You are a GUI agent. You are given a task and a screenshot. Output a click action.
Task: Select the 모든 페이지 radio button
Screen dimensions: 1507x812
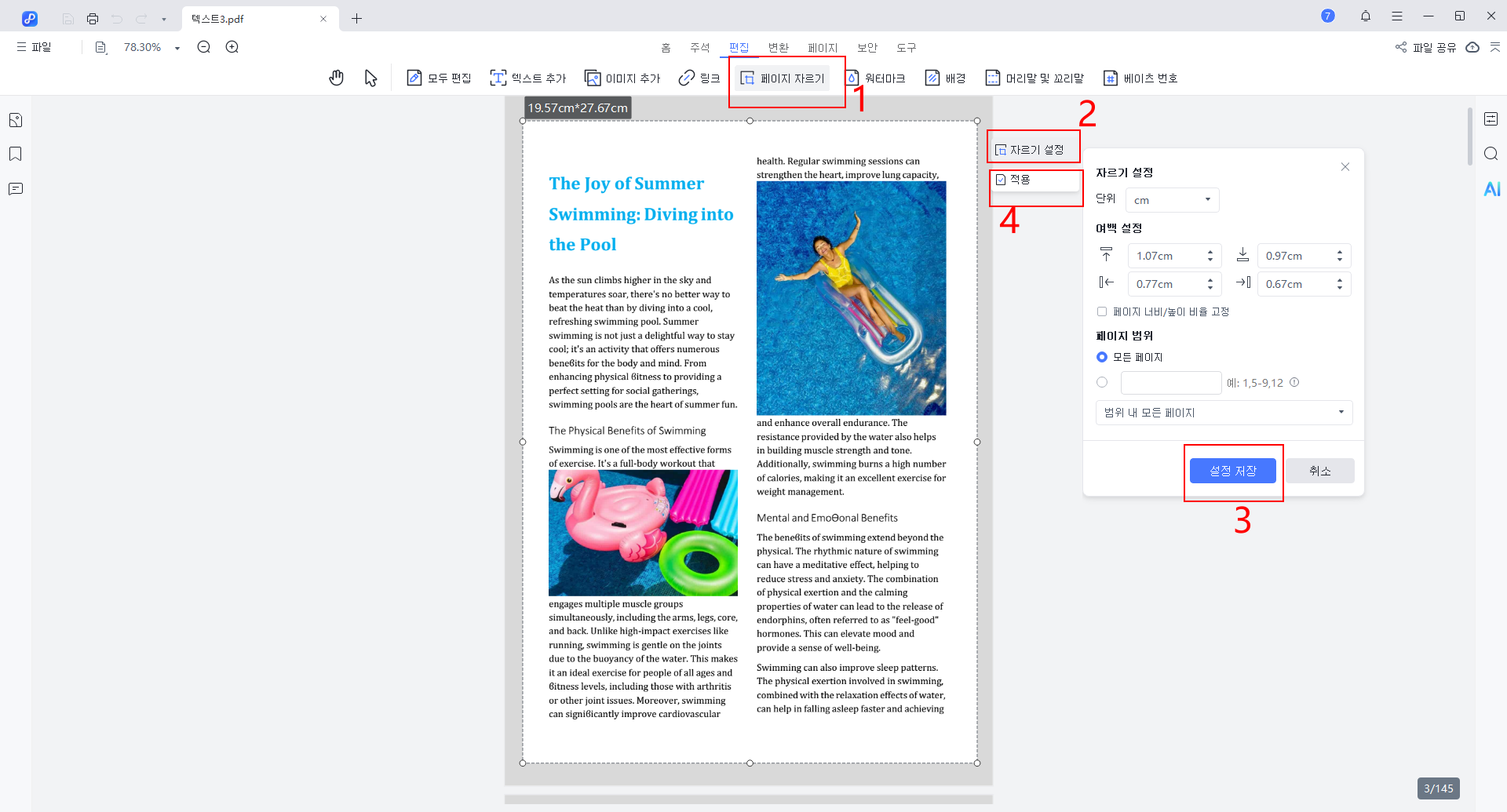pos(1102,357)
